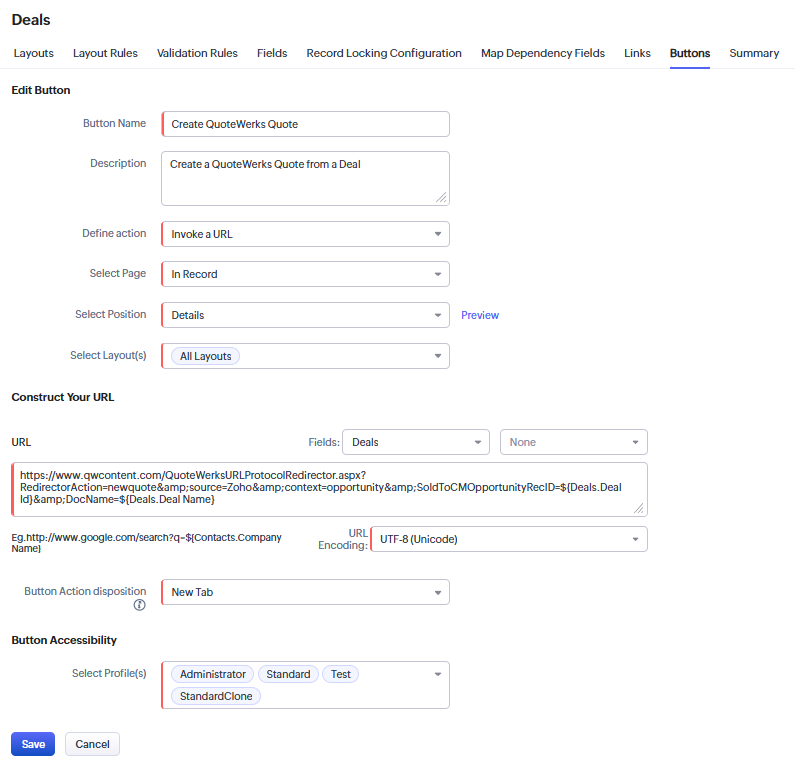Screen dimensions: 795x774
Task: Switch to the Links tab
Action: [x=637, y=53]
